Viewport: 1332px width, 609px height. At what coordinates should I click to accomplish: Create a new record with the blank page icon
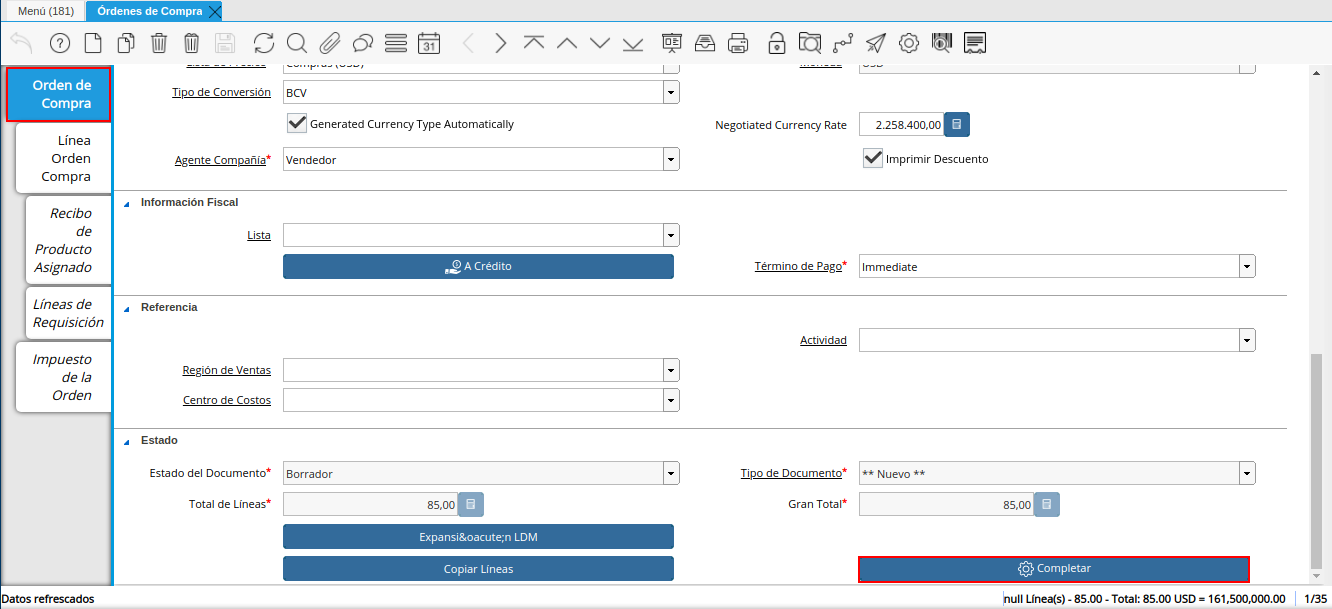92,43
